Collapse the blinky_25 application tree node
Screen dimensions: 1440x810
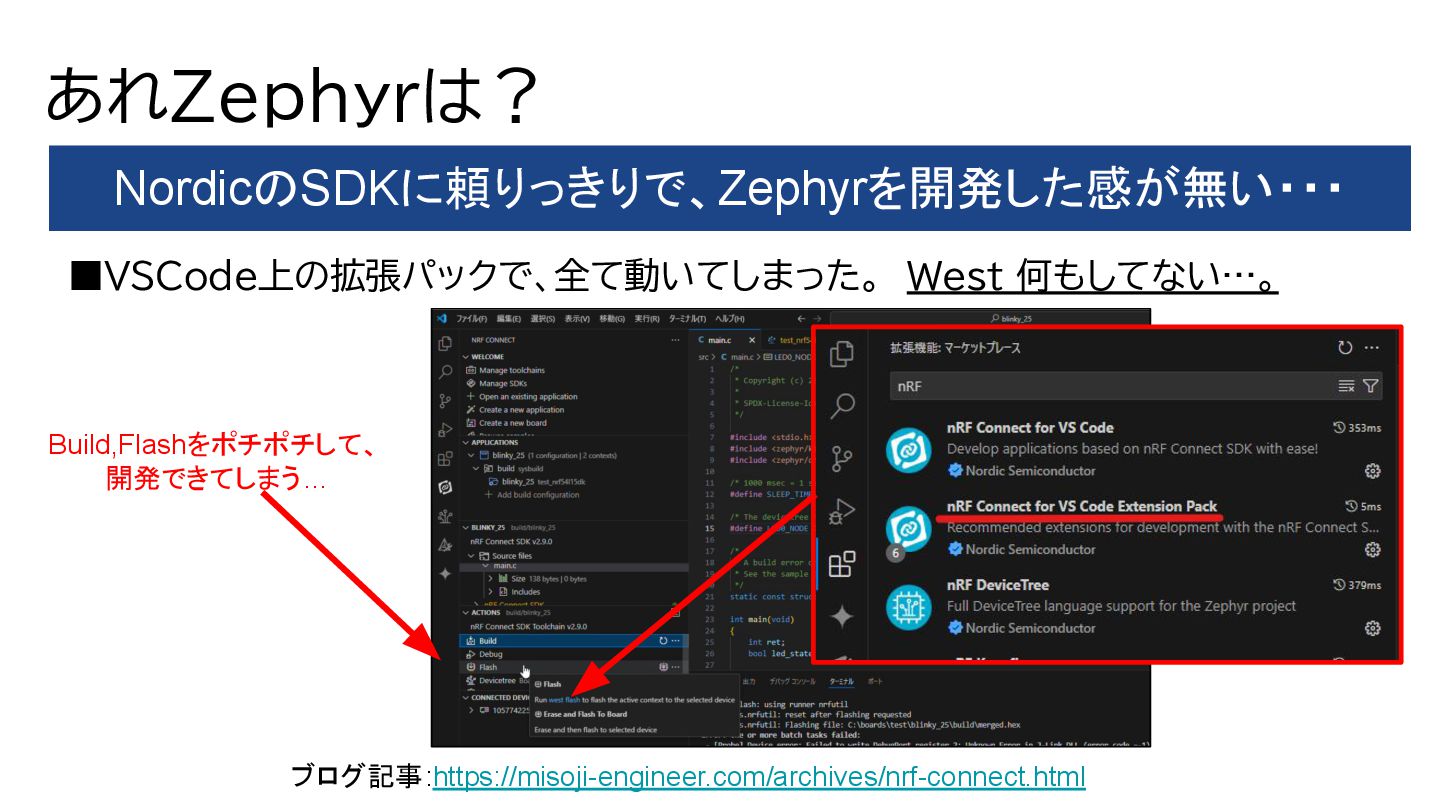471,455
